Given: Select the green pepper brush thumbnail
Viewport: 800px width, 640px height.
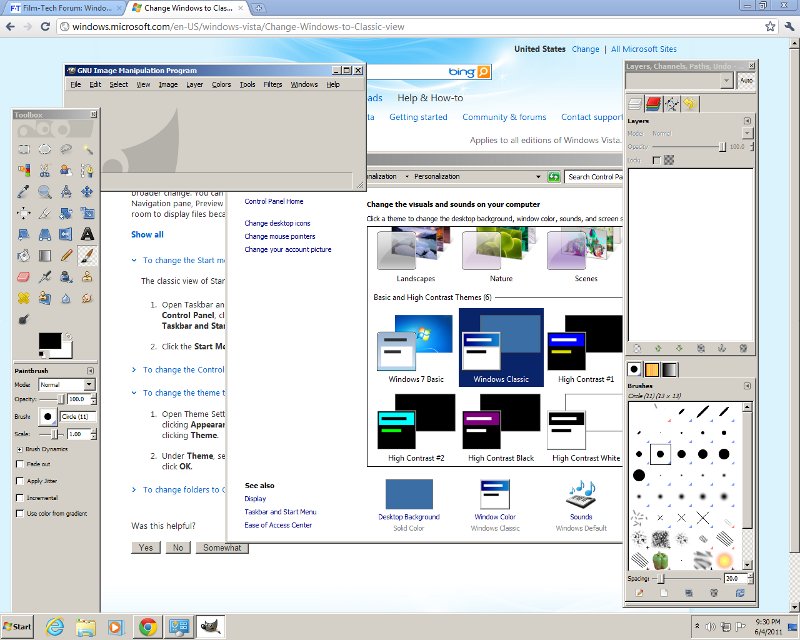Looking at the screenshot, I should pos(660,561).
